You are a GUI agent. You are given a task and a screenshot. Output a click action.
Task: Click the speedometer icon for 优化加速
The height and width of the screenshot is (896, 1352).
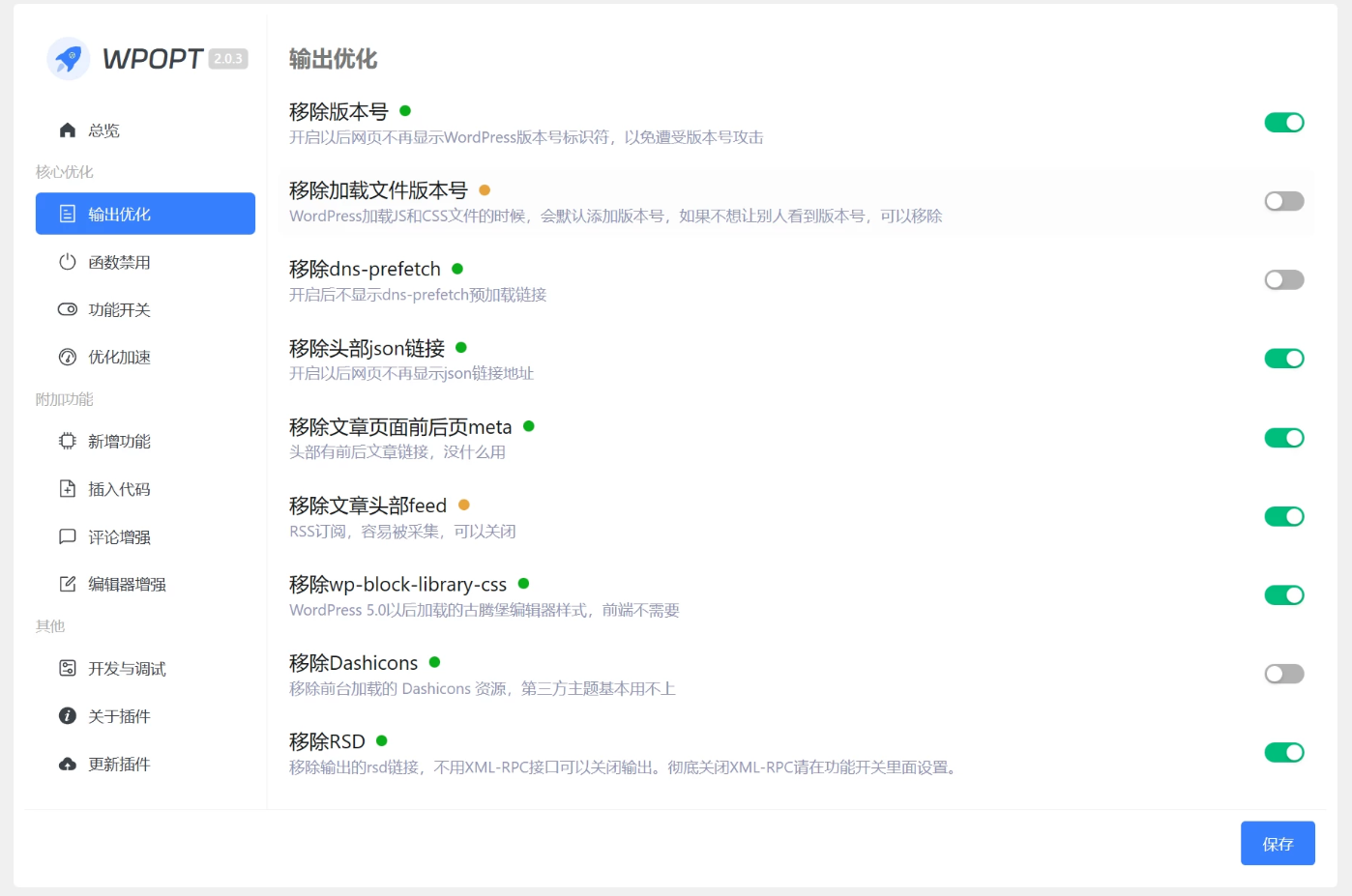click(x=68, y=358)
